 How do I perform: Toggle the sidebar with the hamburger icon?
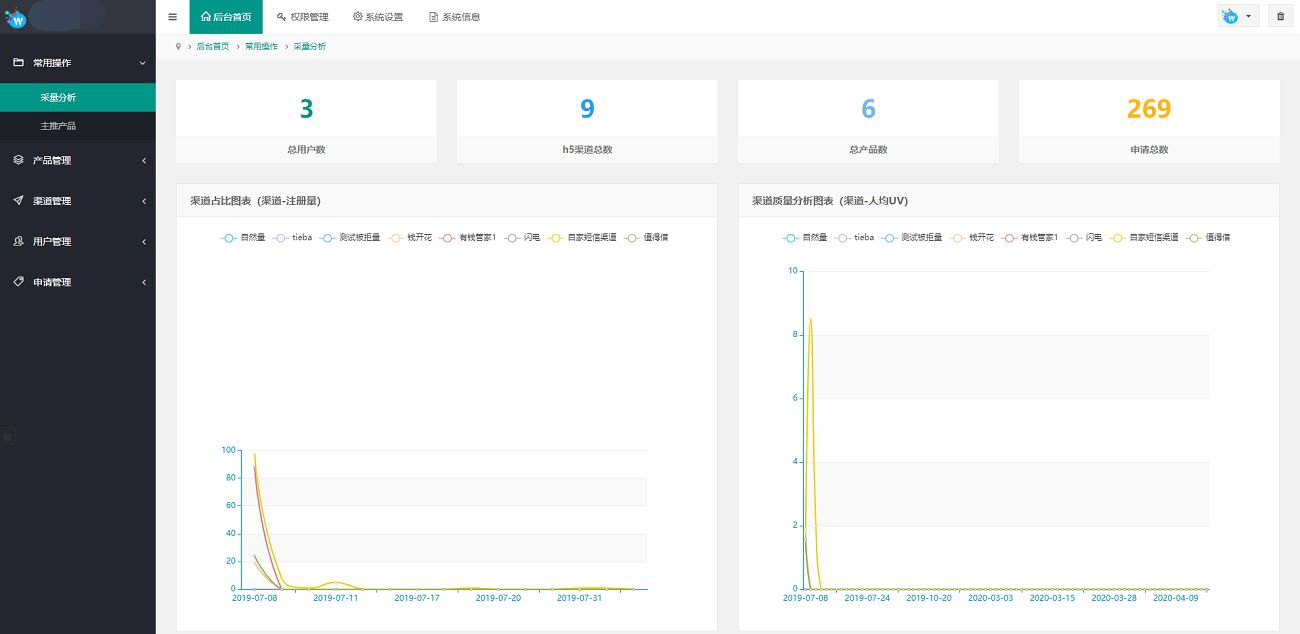coord(172,17)
